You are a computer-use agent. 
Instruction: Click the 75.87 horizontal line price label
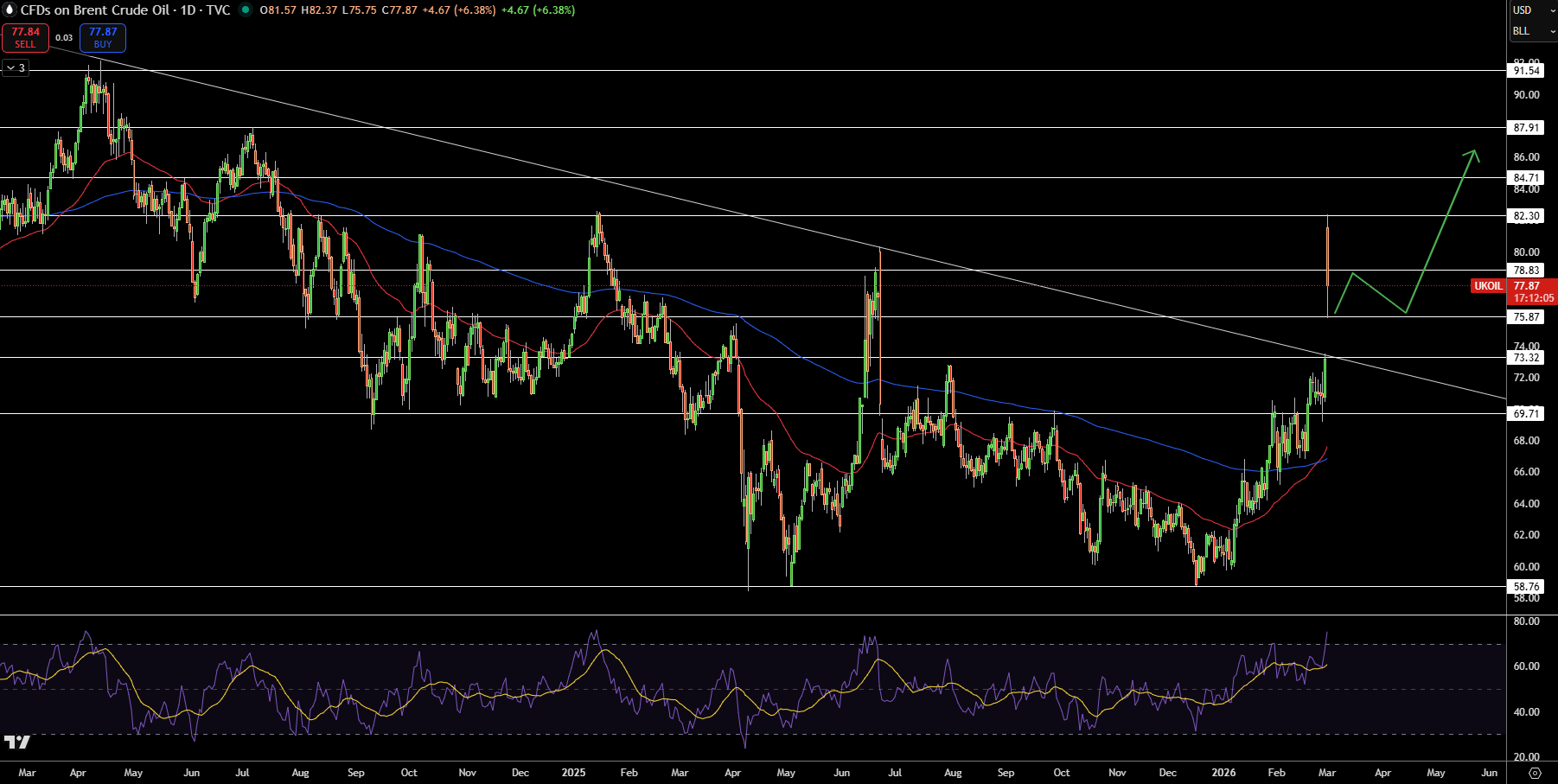(x=1526, y=317)
